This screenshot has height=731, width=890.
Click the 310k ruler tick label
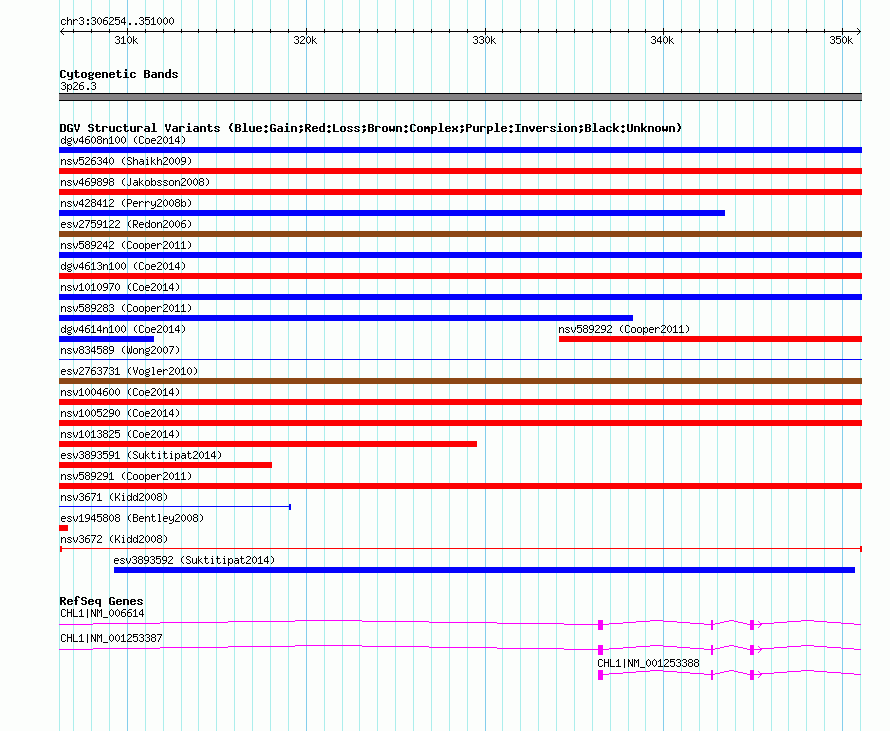click(126, 40)
